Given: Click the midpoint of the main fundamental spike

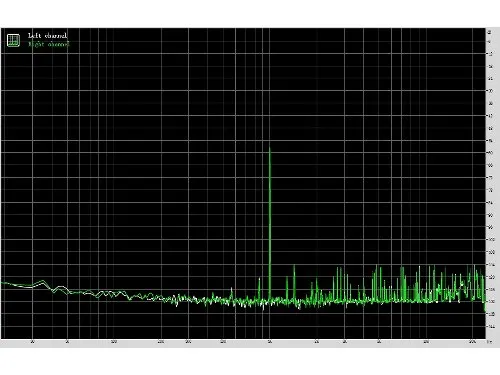Looking at the screenshot, I should click(270, 223).
